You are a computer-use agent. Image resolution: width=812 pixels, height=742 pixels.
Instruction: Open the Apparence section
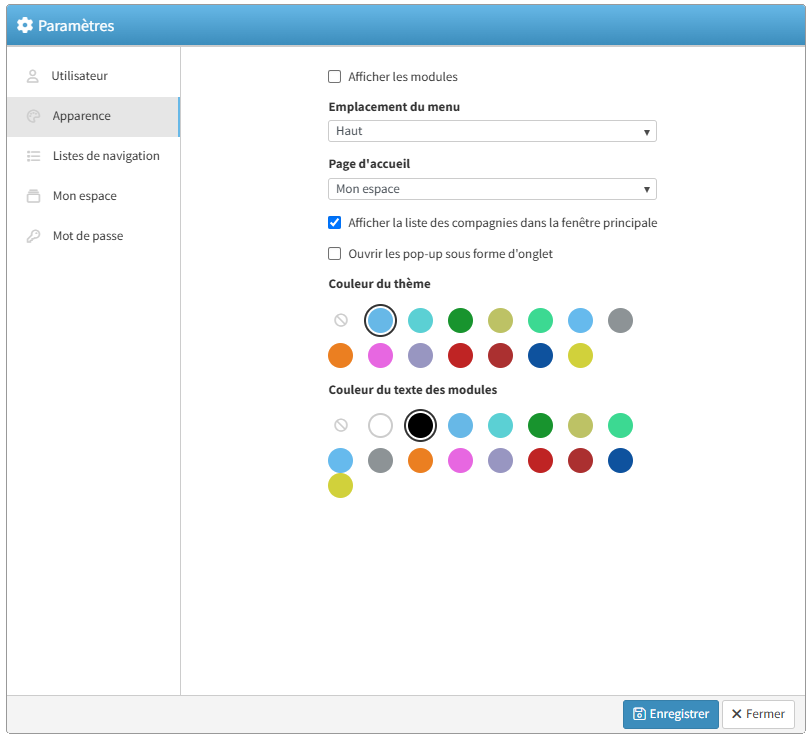click(x=94, y=116)
